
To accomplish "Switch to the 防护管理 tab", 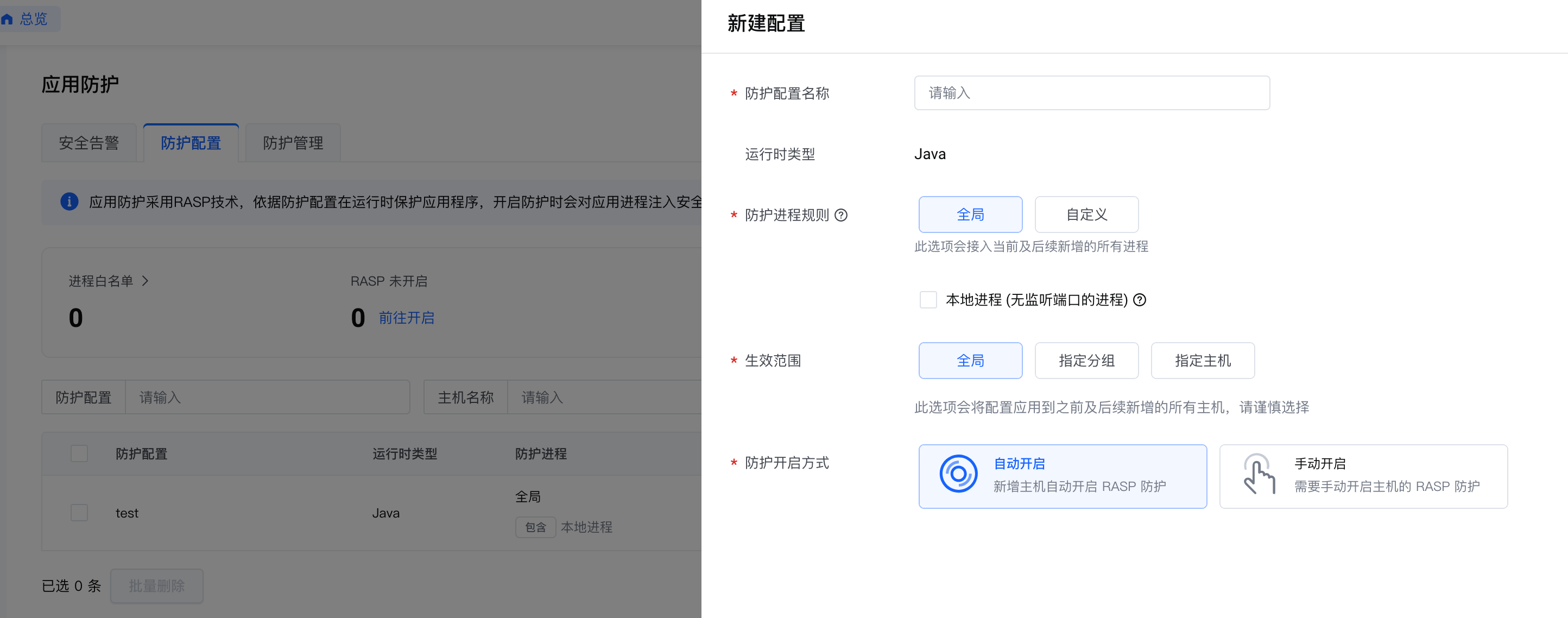I will [x=293, y=143].
